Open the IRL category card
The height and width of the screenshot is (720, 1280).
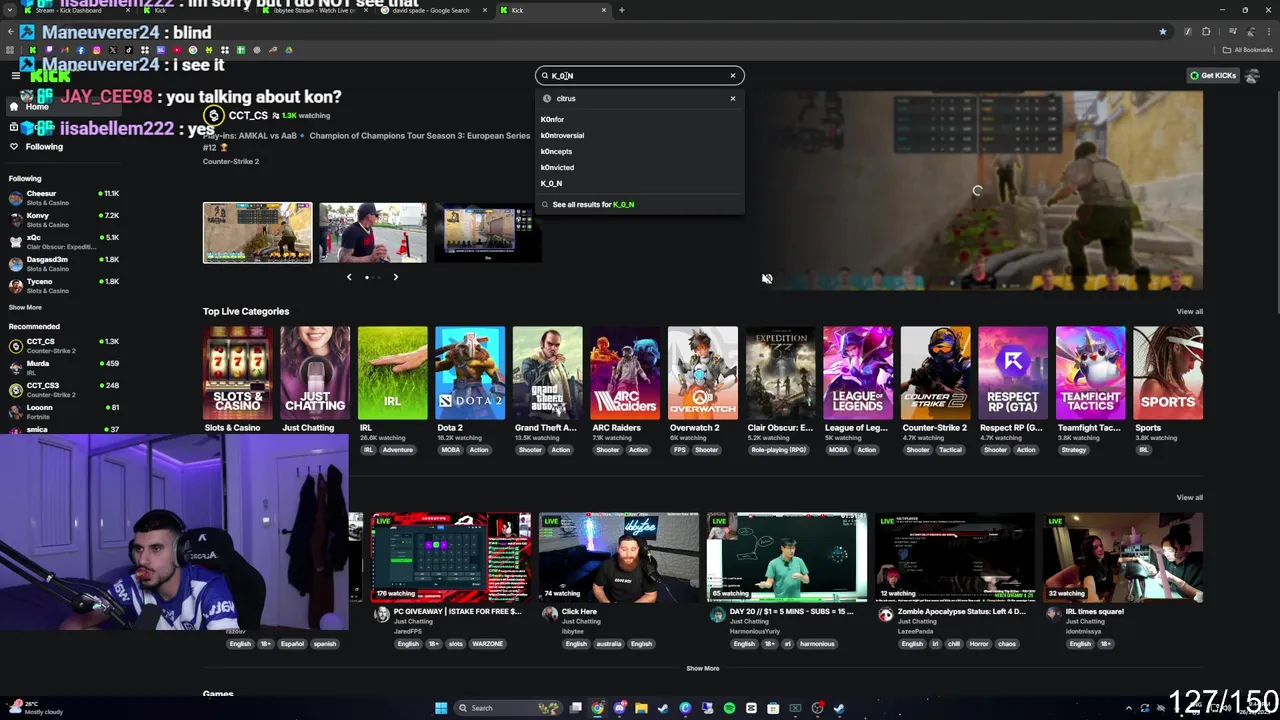pos(392,372)
